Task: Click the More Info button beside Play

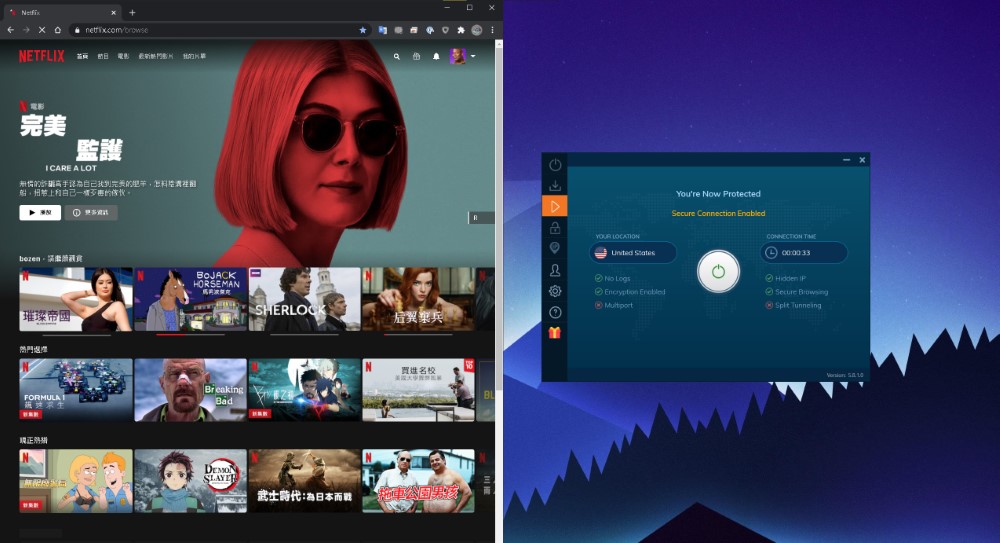Action: click(92, 213)
